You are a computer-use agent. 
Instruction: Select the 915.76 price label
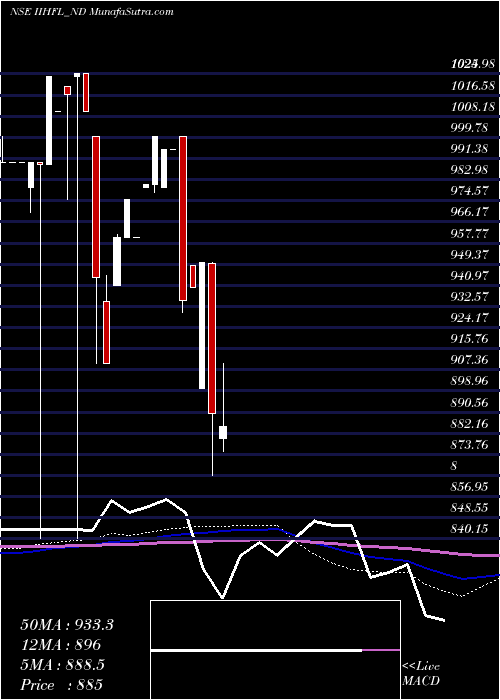[x=469, y=339]
